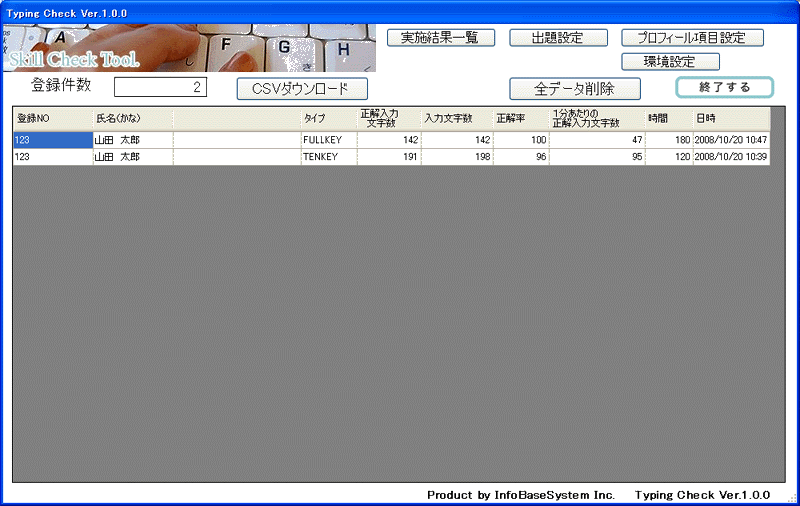The width and height of the screenshot is (800, 506).
Task: Click time value 180 cell
Action: pos(669,140)
